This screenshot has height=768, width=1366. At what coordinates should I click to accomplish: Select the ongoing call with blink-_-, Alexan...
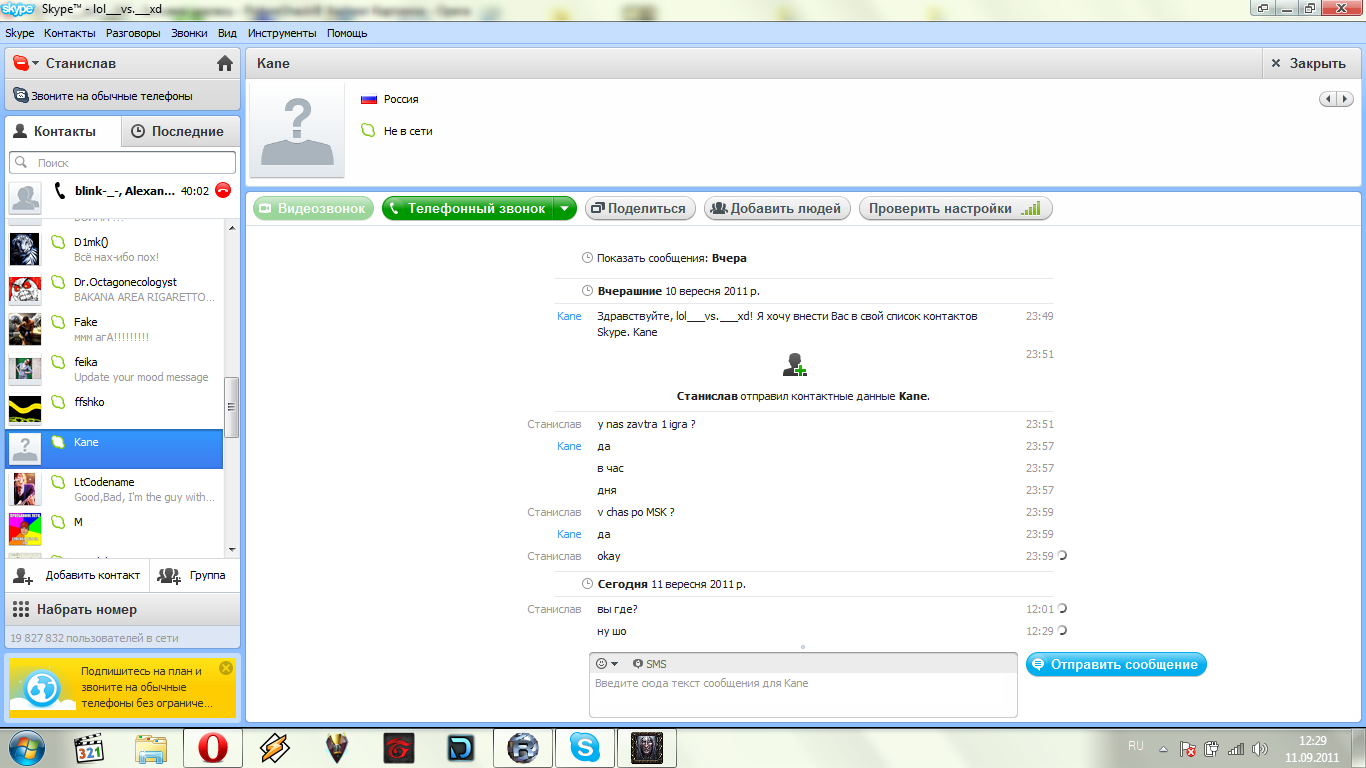[x=122, y=197]
